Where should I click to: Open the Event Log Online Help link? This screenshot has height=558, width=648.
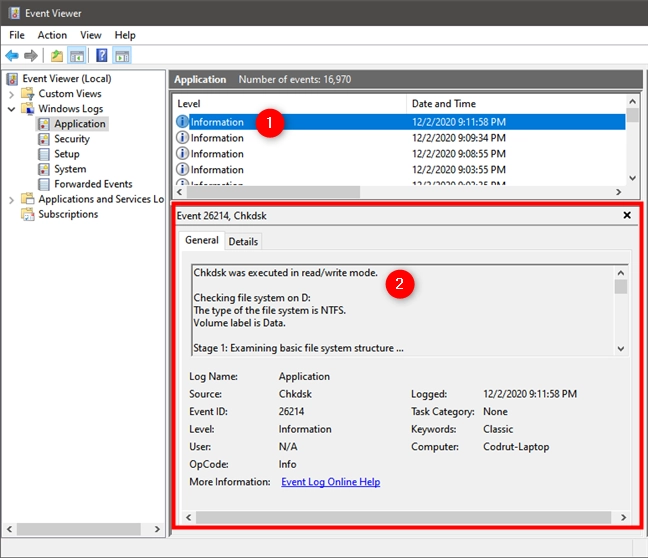coord(331,482)
